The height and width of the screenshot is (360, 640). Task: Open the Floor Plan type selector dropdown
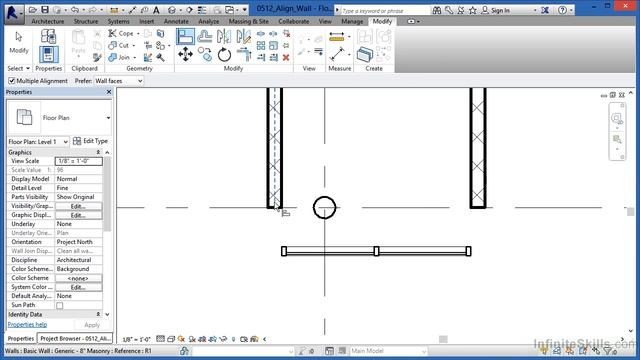coord(108,118)
